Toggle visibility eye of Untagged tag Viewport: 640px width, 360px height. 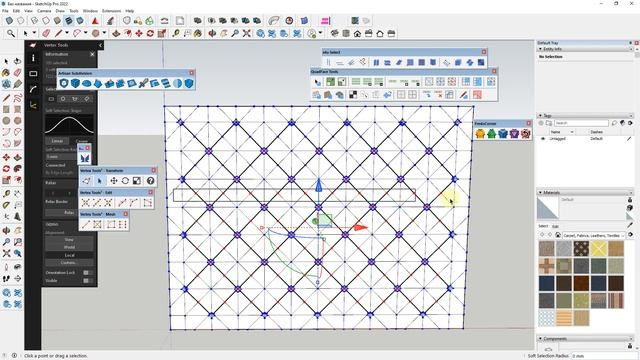[x=543, y=139]
